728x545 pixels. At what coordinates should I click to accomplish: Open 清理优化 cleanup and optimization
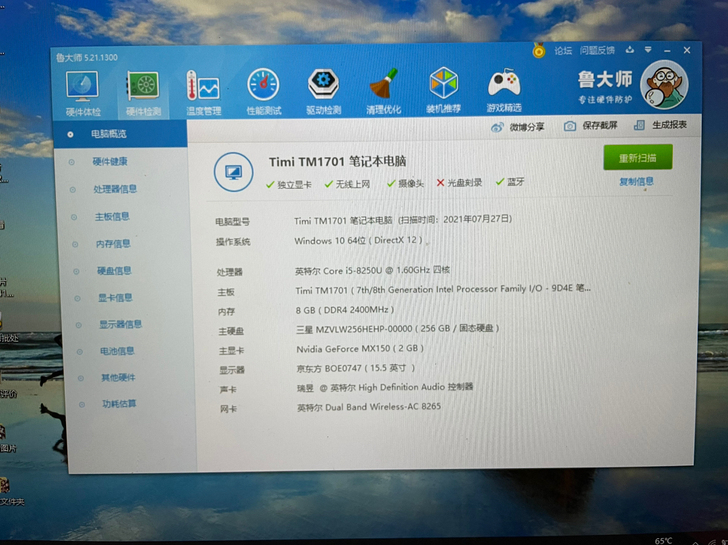tap(384, 91)
